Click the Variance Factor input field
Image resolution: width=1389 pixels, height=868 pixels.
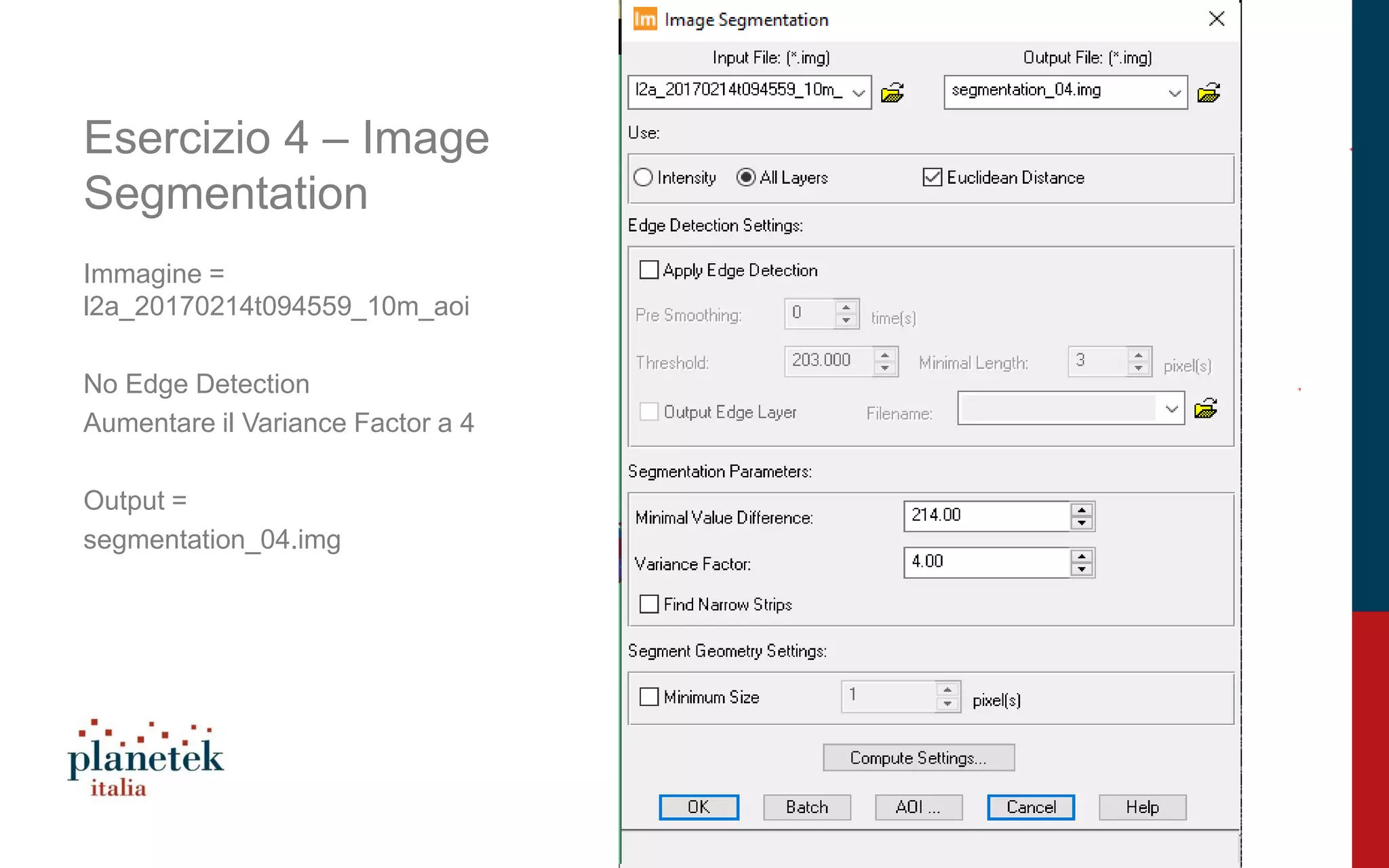pos(987,562)
